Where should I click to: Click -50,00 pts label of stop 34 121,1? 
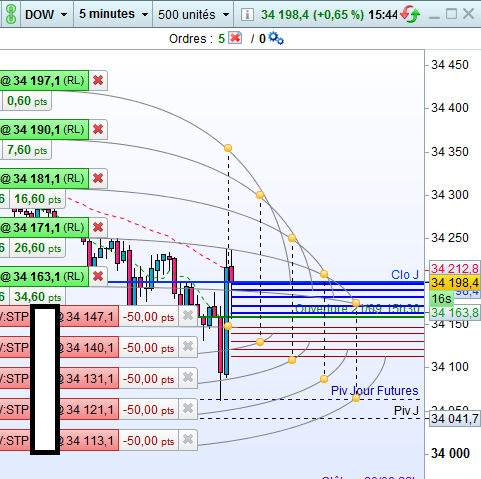149,410
